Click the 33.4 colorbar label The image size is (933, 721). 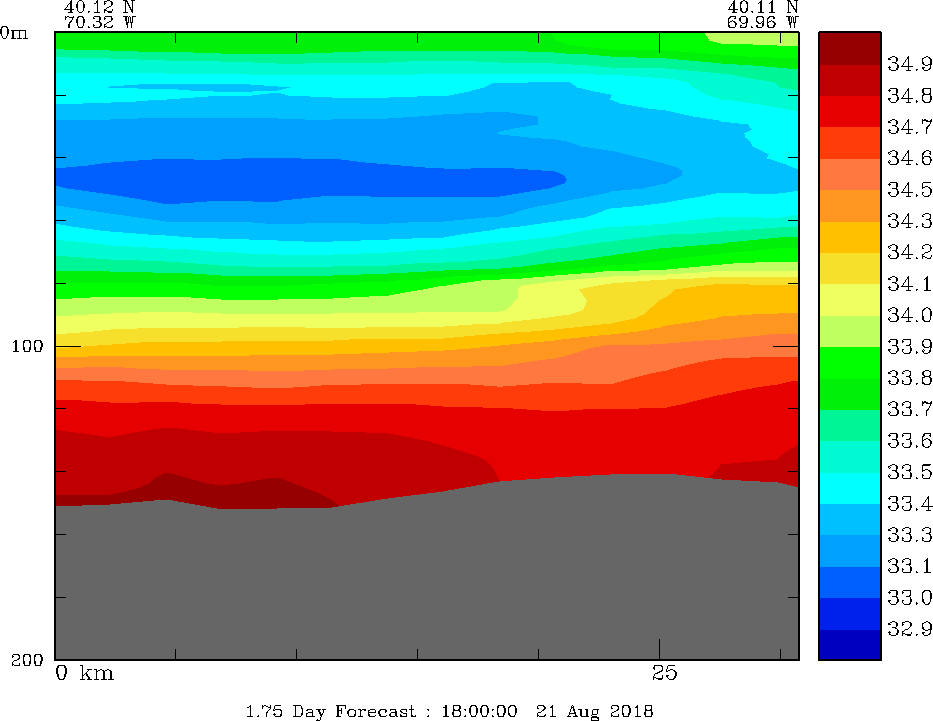pyautogui.click(x=909, y=503)
